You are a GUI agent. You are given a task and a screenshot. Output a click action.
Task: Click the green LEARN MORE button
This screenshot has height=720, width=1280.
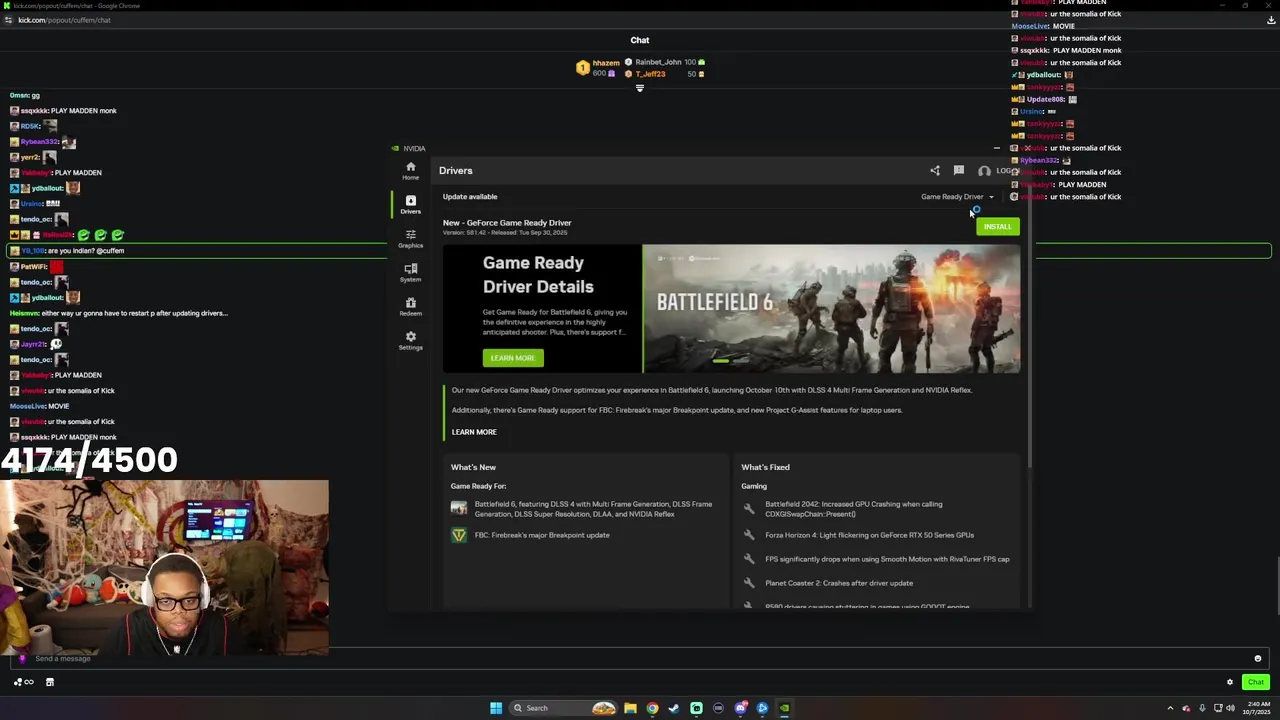pos(513,358)
